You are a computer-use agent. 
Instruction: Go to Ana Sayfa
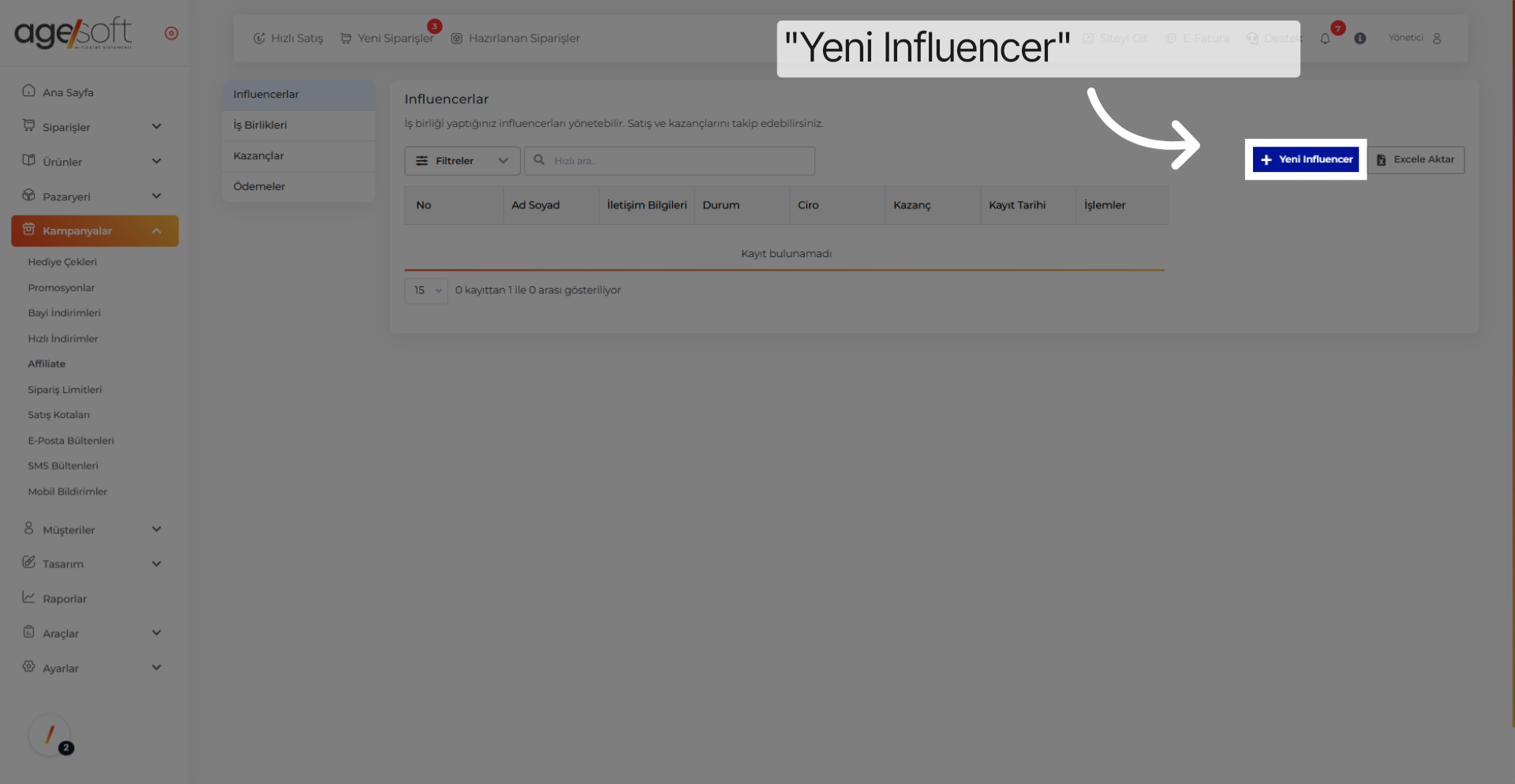pos(68,92)
